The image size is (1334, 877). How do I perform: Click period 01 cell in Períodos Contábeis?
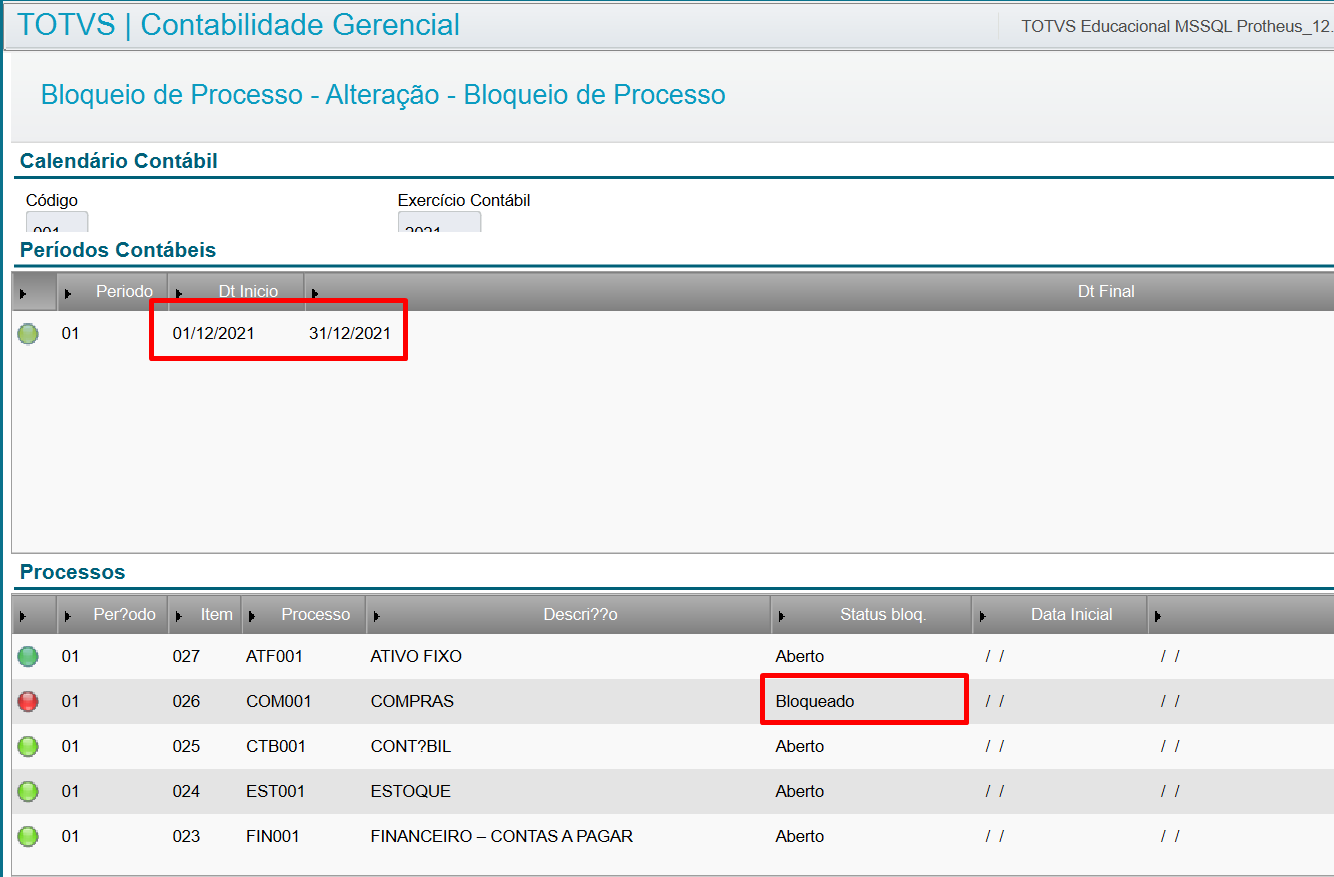pos(70,334)
